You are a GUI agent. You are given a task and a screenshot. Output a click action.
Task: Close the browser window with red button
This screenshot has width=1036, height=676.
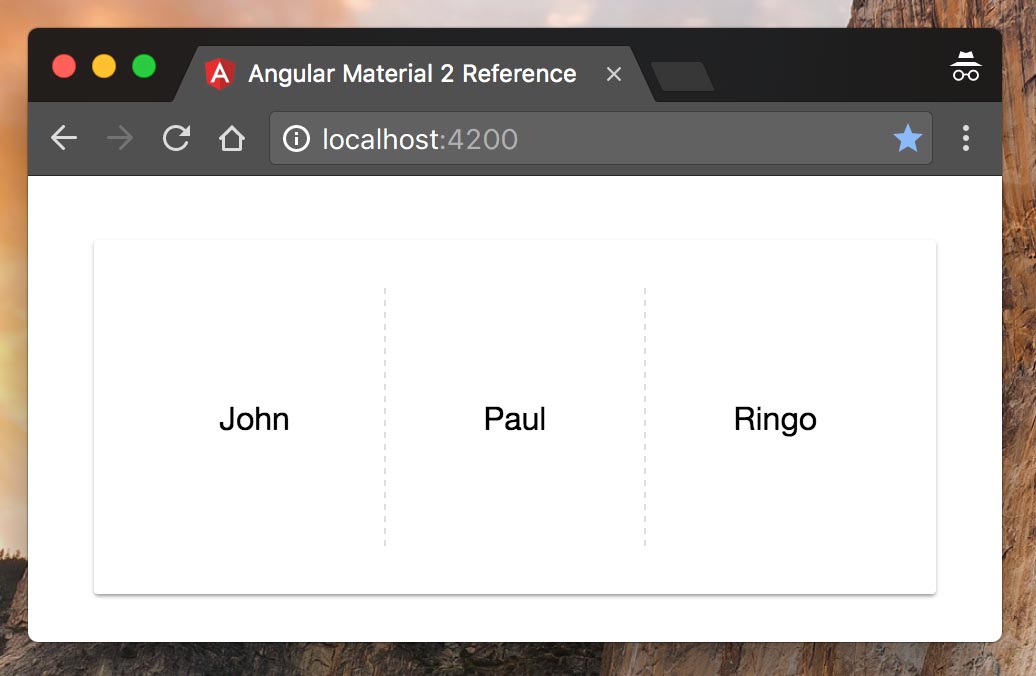pyautogui.click(x=64, y=67)
